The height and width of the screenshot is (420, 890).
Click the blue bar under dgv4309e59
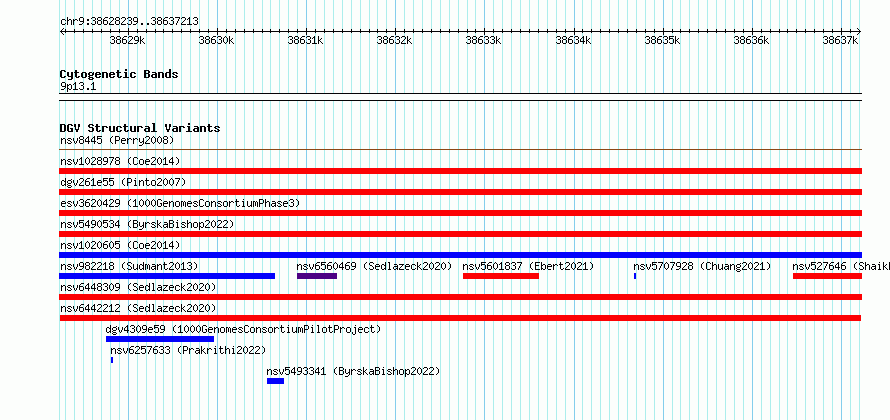click(160, 339)
